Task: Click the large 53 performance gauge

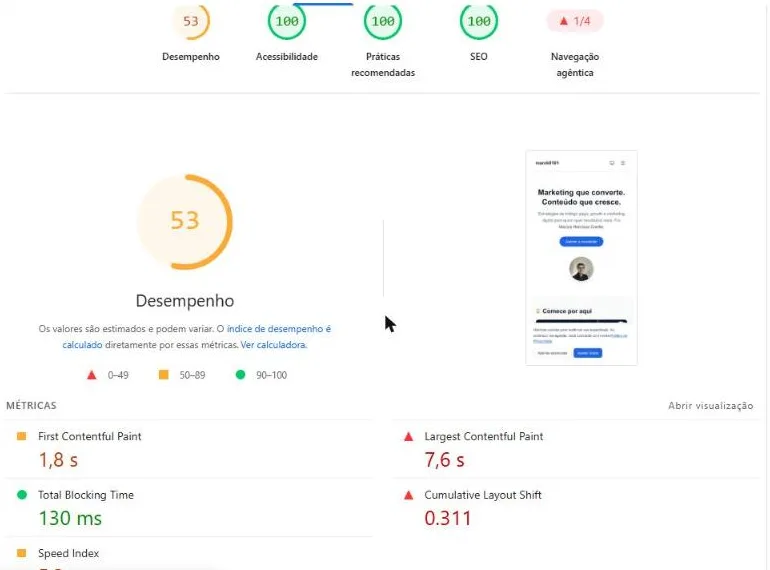Action: pos(185,221)
